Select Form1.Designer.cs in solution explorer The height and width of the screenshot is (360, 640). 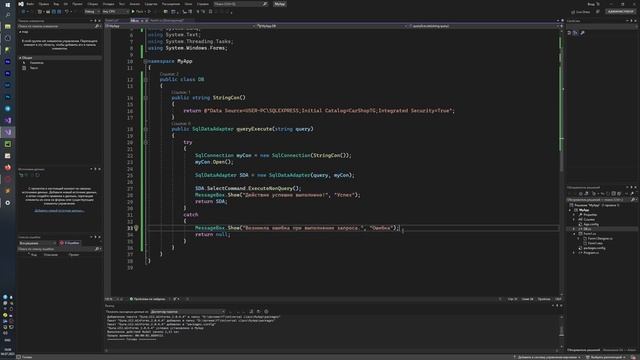coord(600,239)
